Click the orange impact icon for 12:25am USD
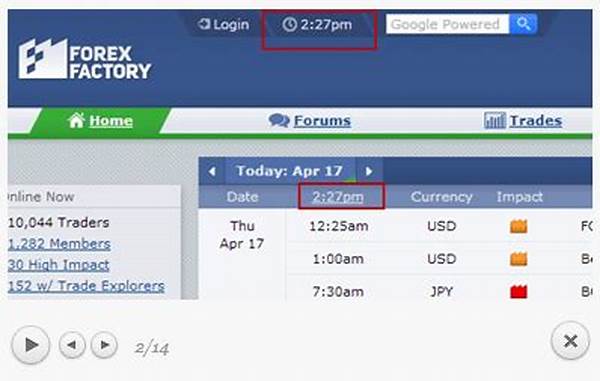Viewport: 600px width, 381px height. click(x=518, y=226)
